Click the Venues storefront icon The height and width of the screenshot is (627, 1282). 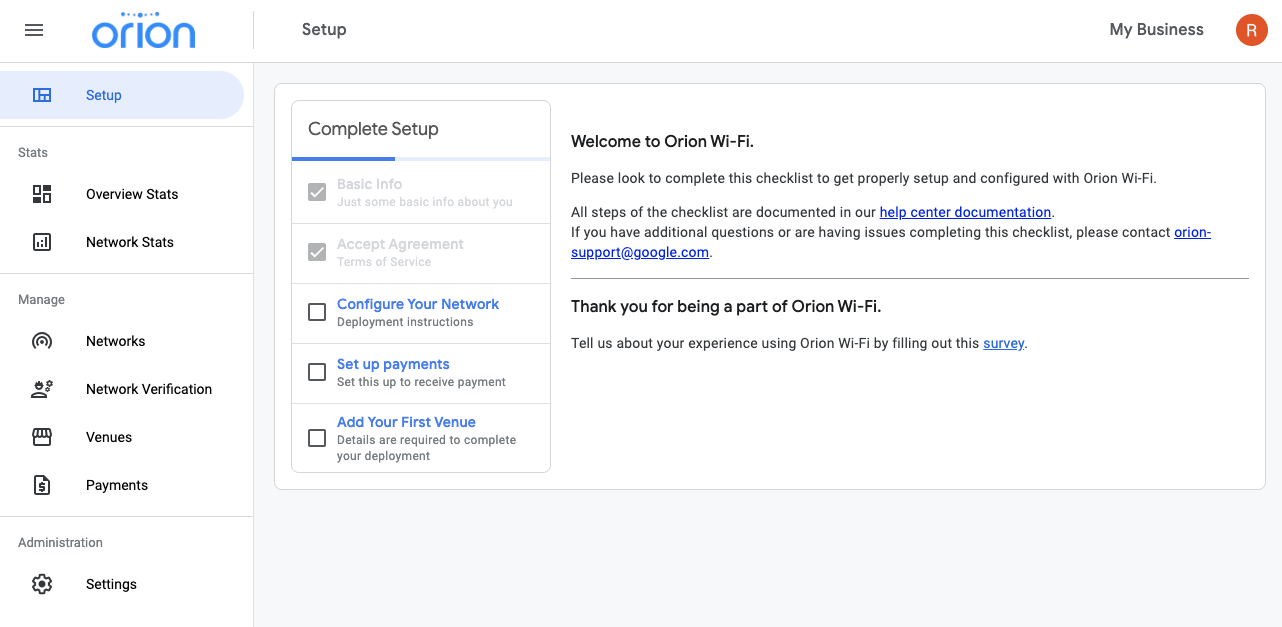click(42, 437)
